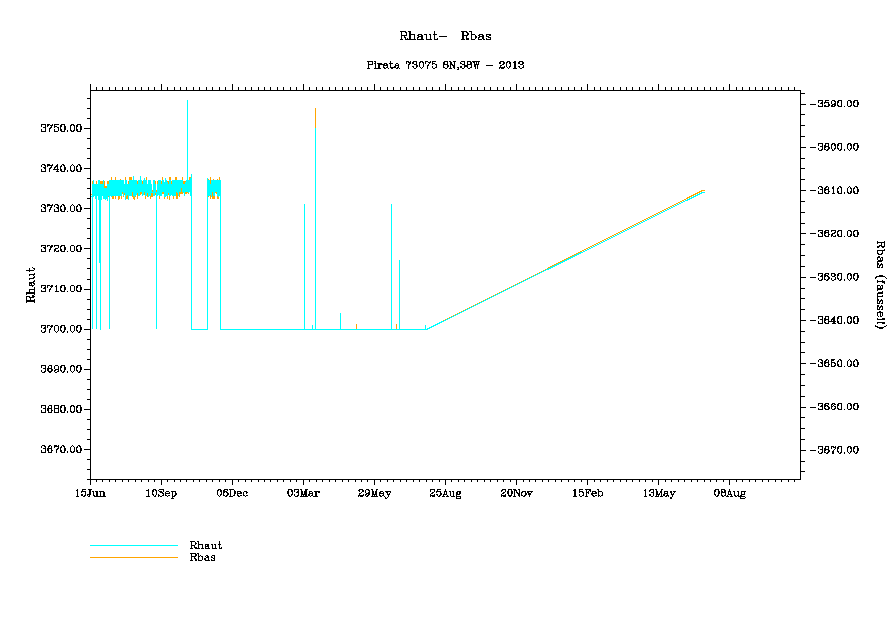891x630 pixels.
Task: Click the cyan Rbas legend line sample
Action: pyautogui.click(x=133, y=557)
